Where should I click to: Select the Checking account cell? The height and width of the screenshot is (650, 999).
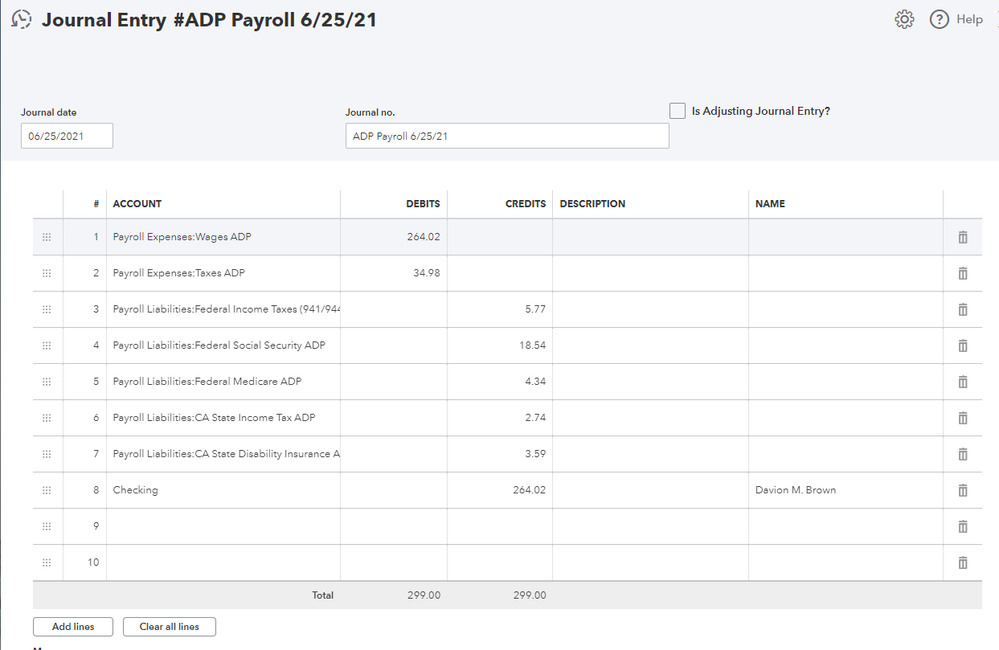(223, 490)
